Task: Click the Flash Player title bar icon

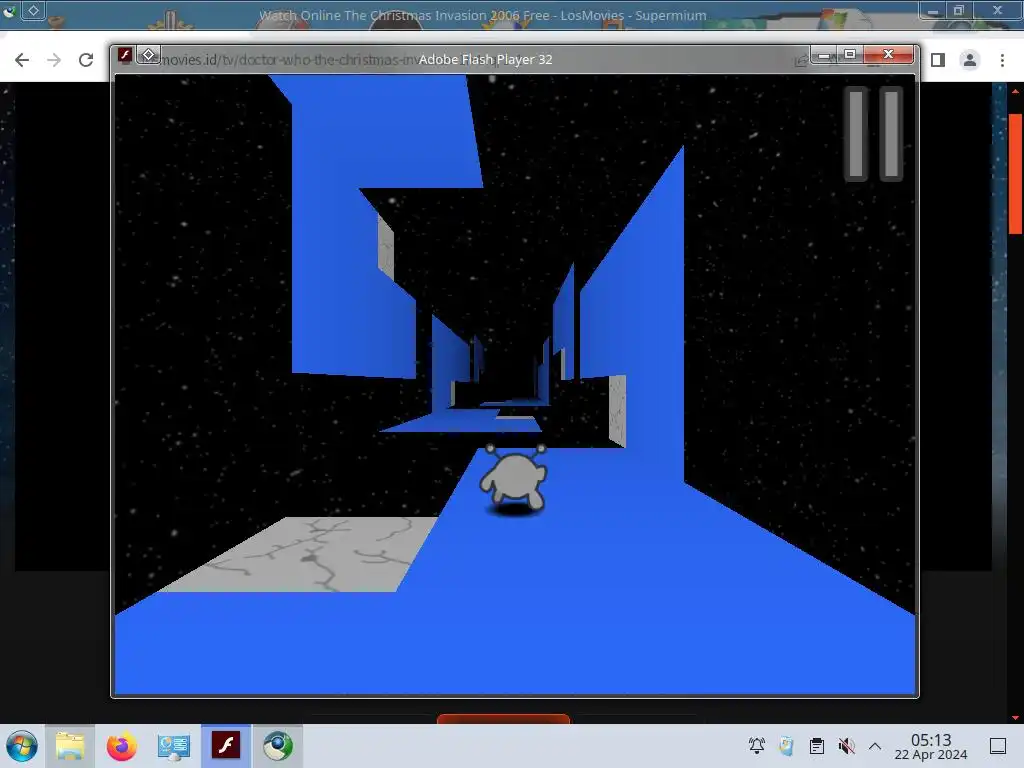Action: [125, 55]
